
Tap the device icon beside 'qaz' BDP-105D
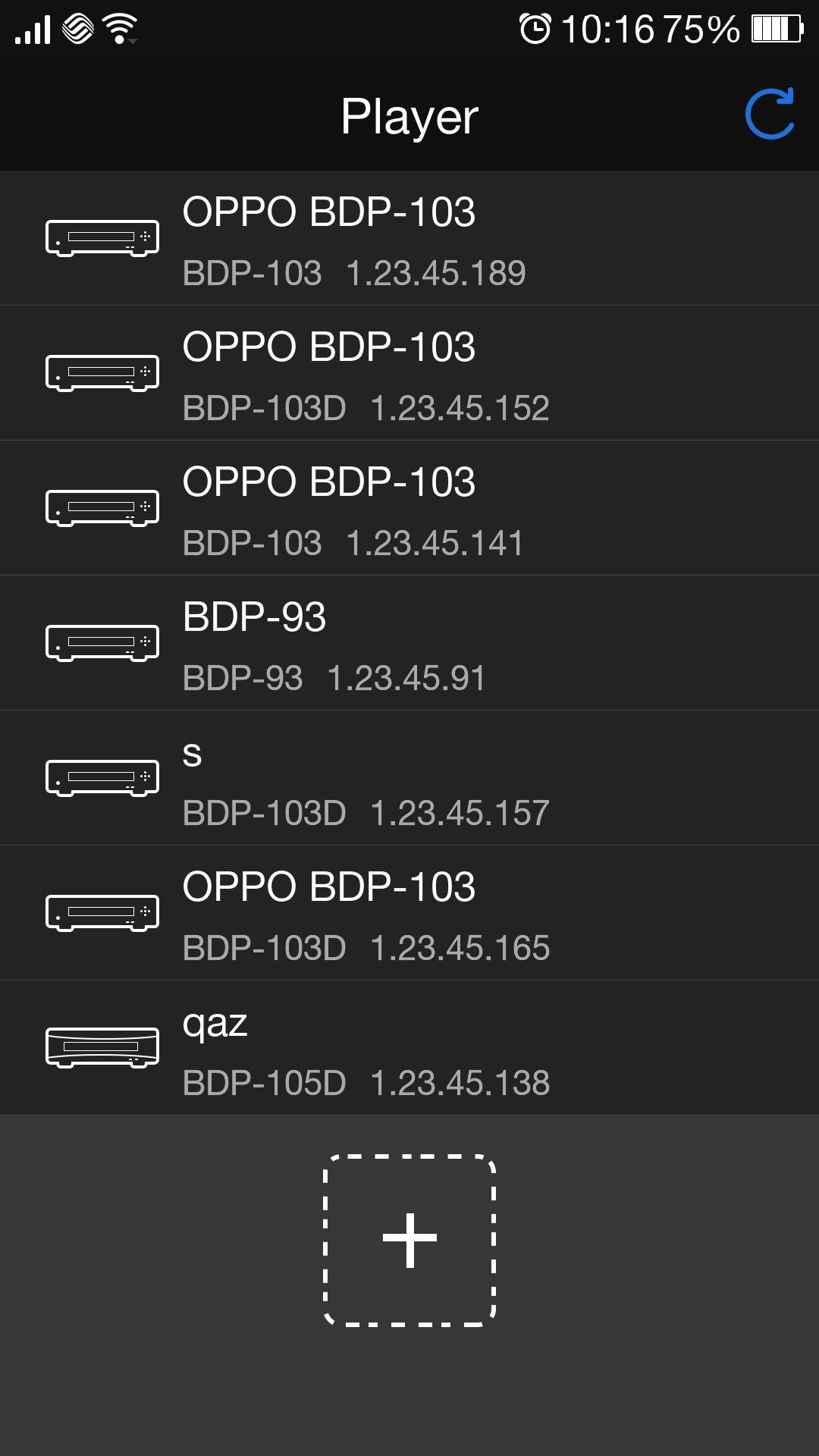tap(102, 1046)
